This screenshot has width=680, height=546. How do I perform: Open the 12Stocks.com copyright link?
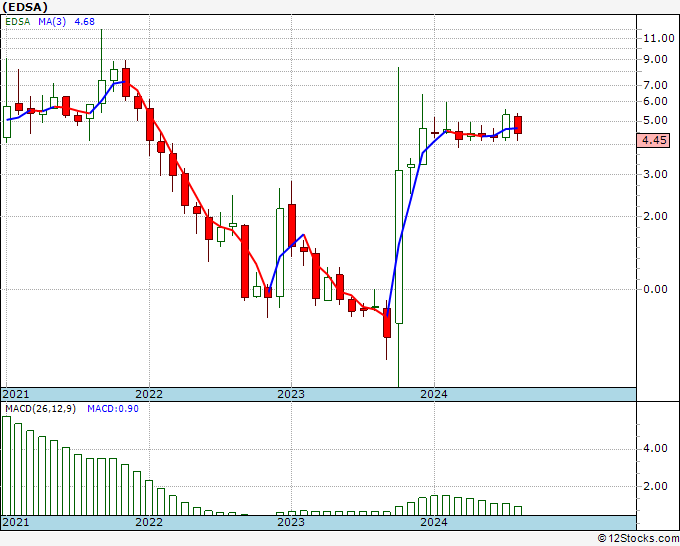click(x=638, y=539)
